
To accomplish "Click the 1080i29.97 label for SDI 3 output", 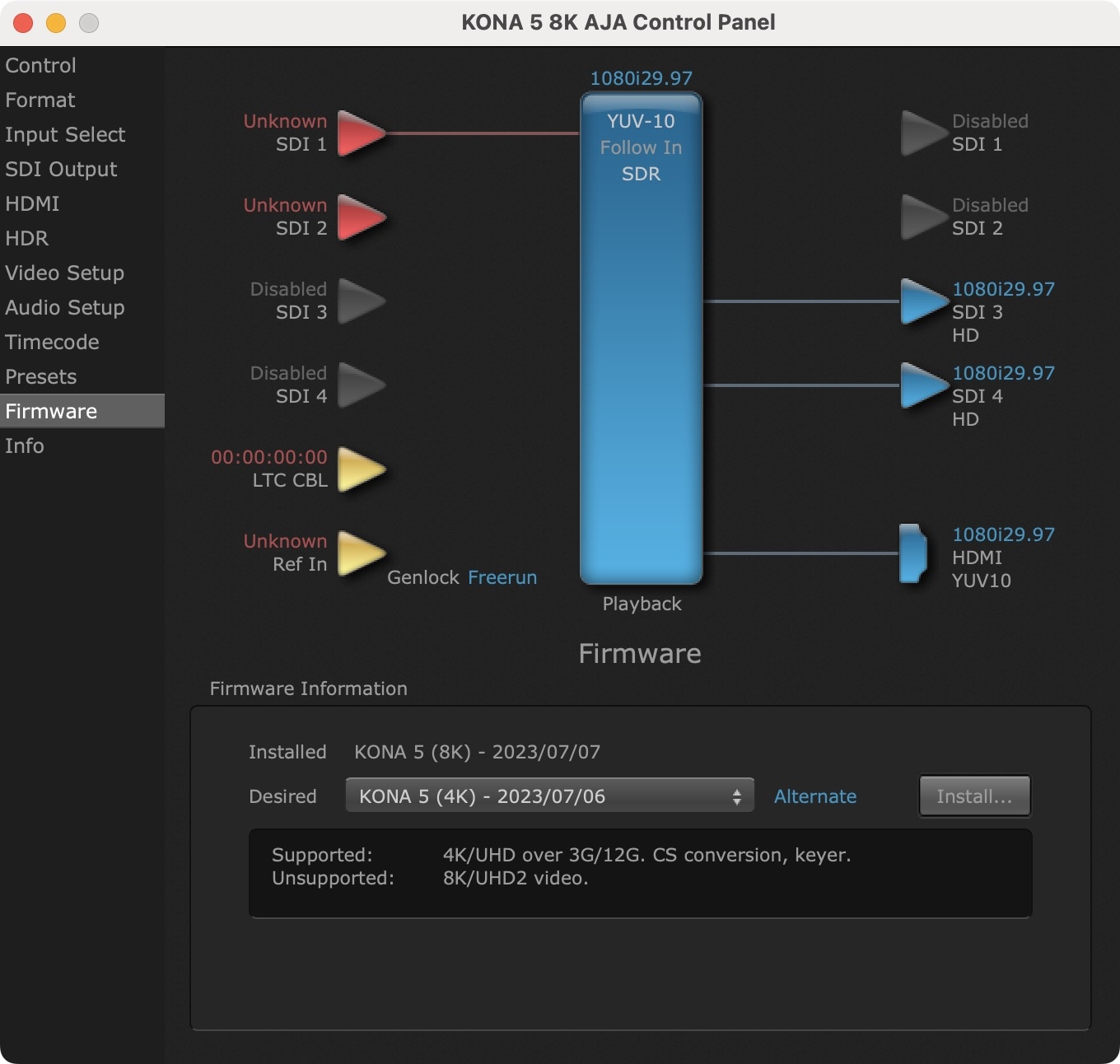I will [x=1003, y=289].
